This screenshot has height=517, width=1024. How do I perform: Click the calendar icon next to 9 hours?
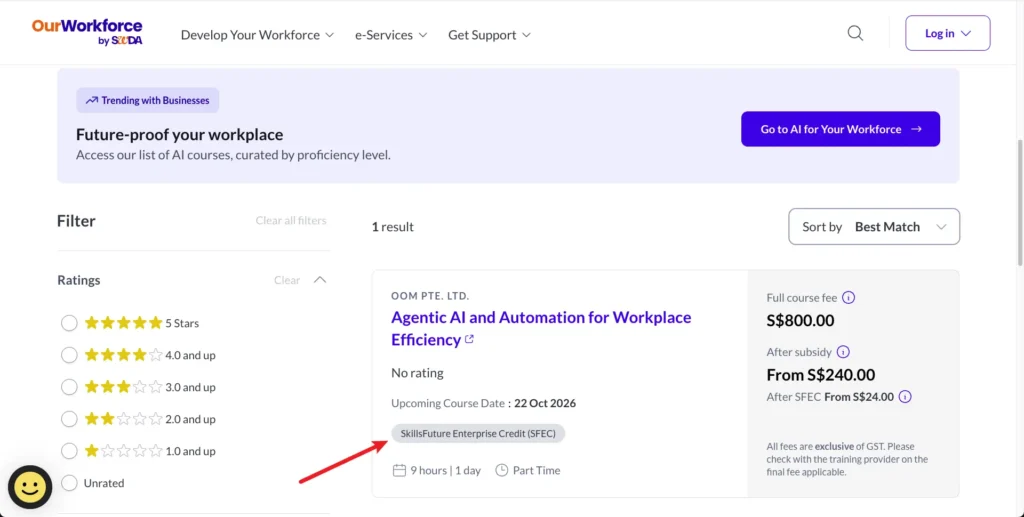(x=399, y=470)
